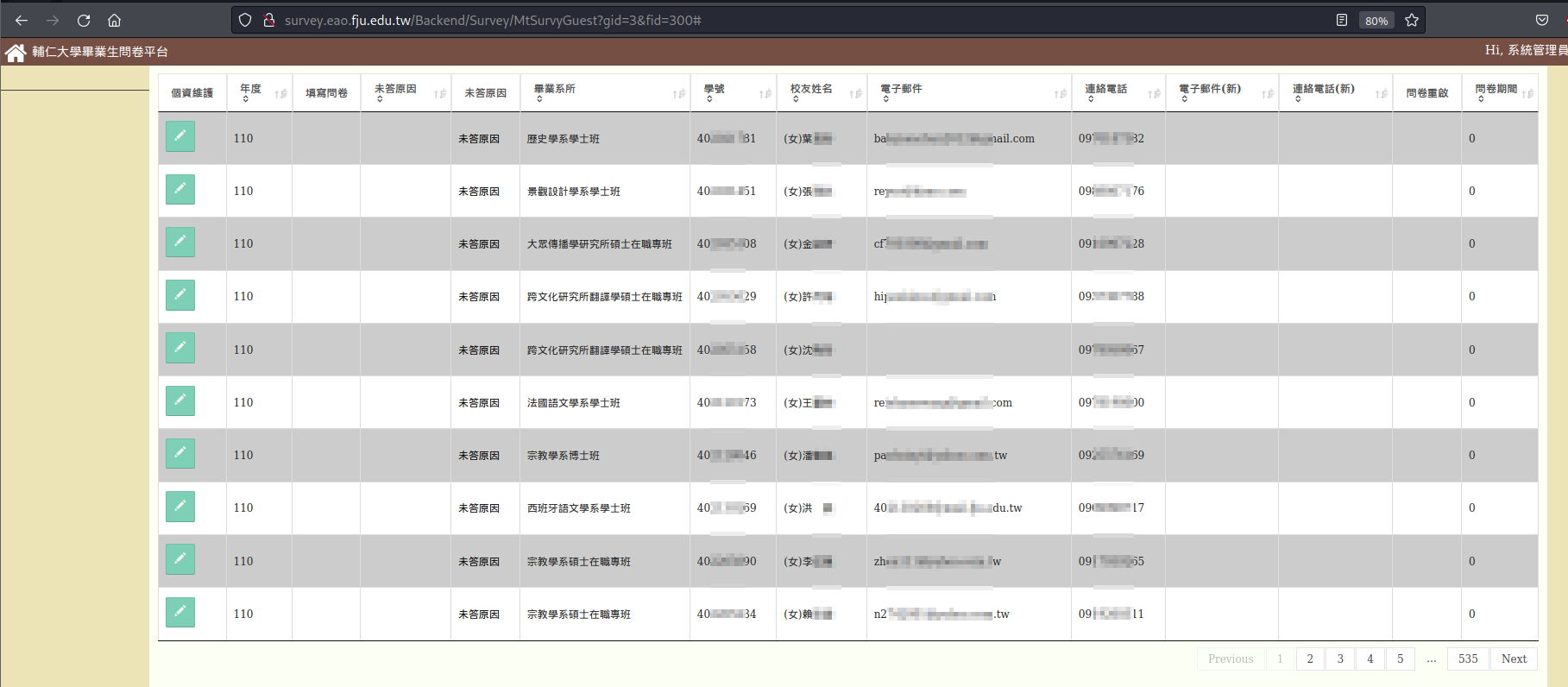
Task: Click 未答原因 link in 西班牙語文學系學士班 row
Action: (x=479, y=507)
